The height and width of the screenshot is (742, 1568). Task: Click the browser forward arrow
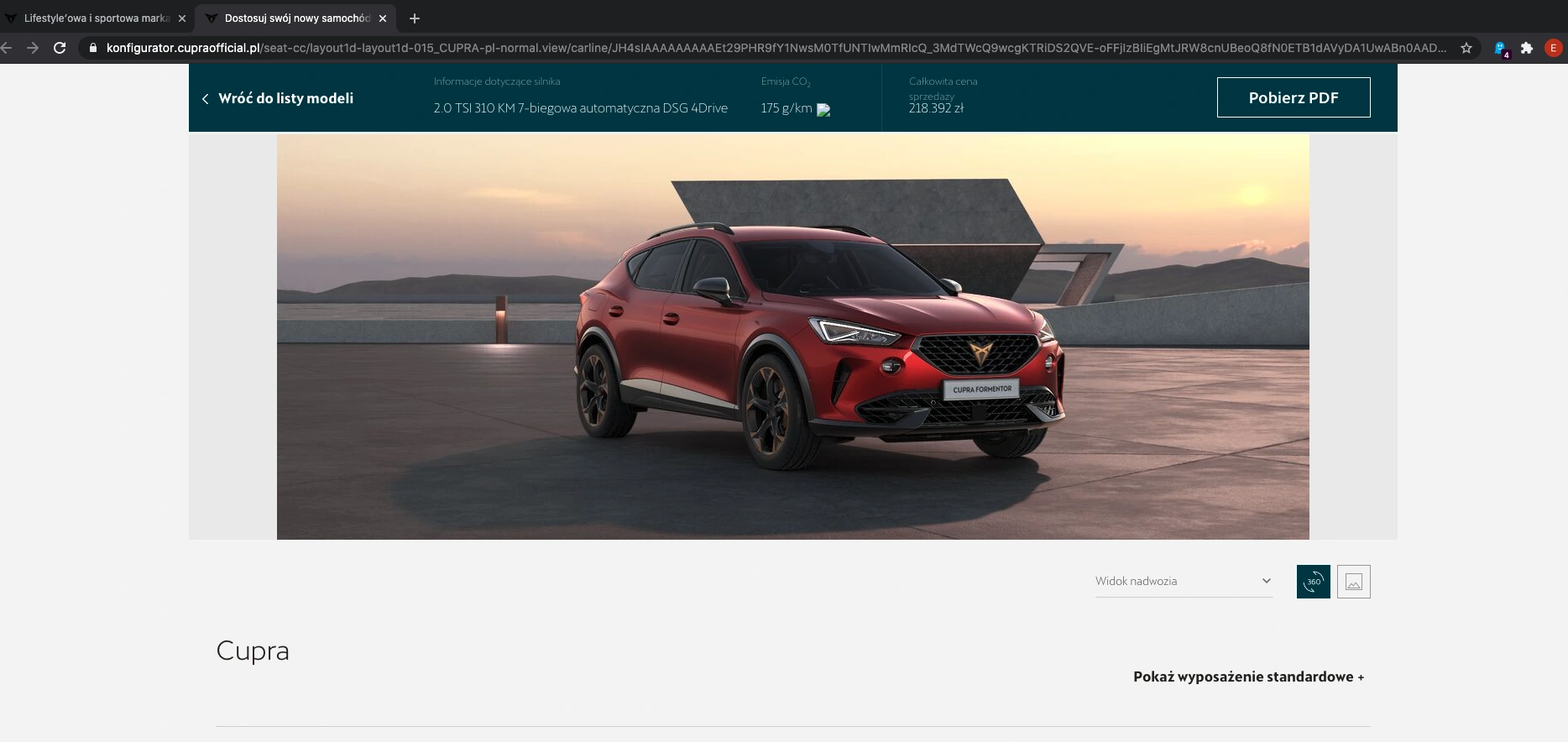click(x=33, y=48)
